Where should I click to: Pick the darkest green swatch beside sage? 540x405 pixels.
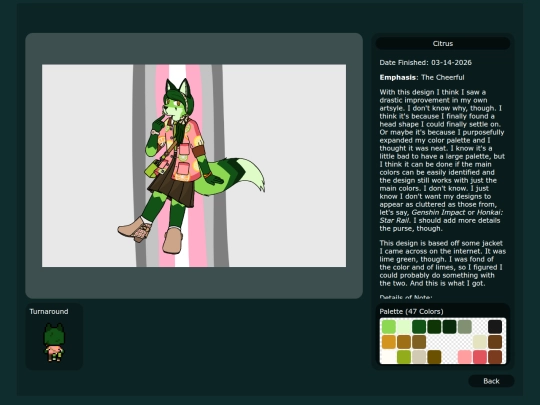pos(449,327)
